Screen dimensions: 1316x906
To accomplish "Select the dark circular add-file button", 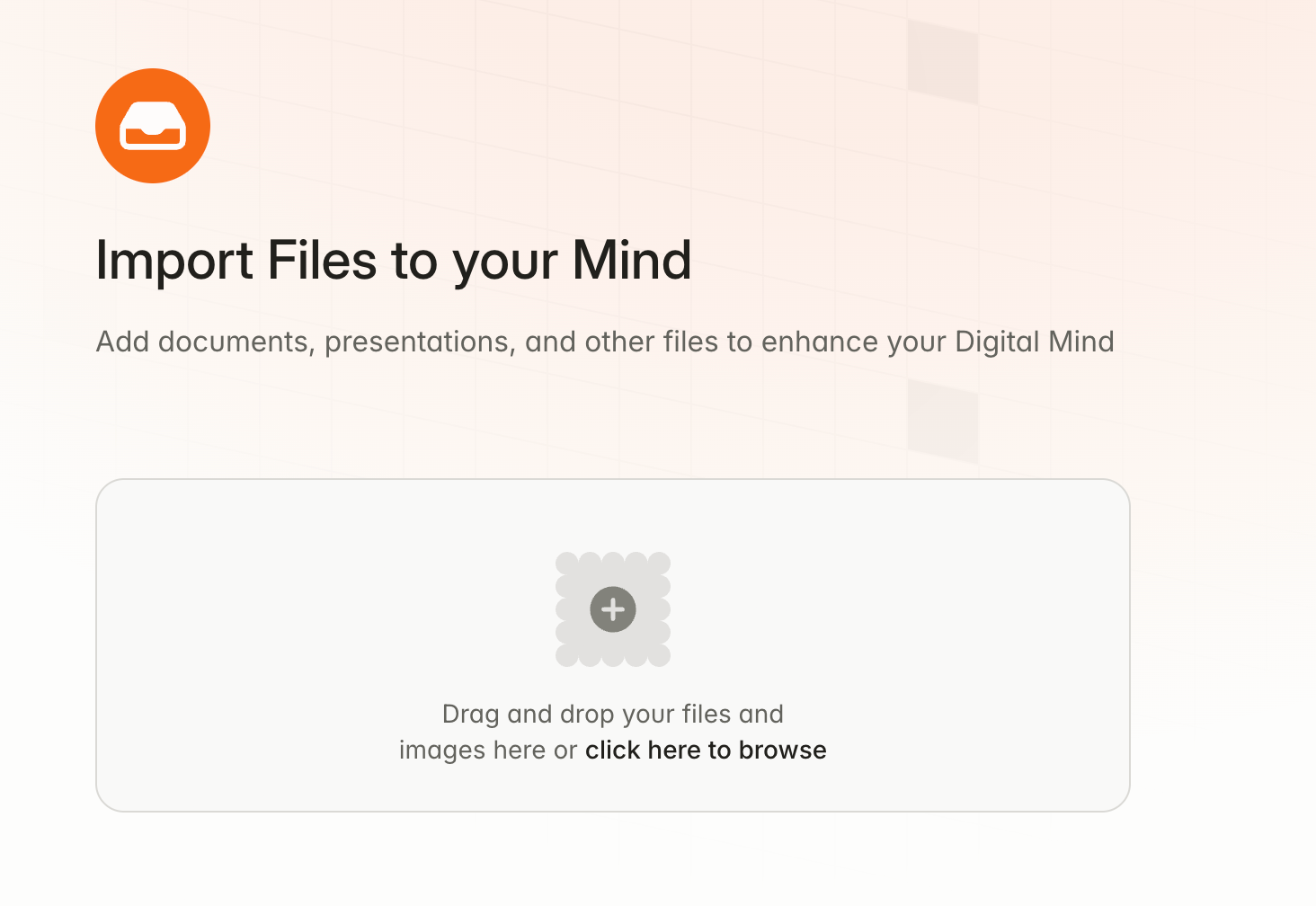I will pos(613,609).
